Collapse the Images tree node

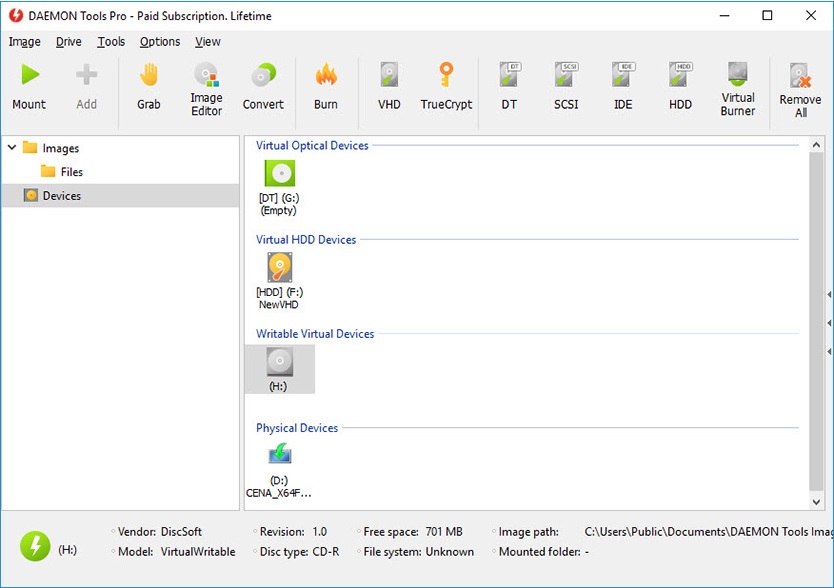click(x=10, y=147)
